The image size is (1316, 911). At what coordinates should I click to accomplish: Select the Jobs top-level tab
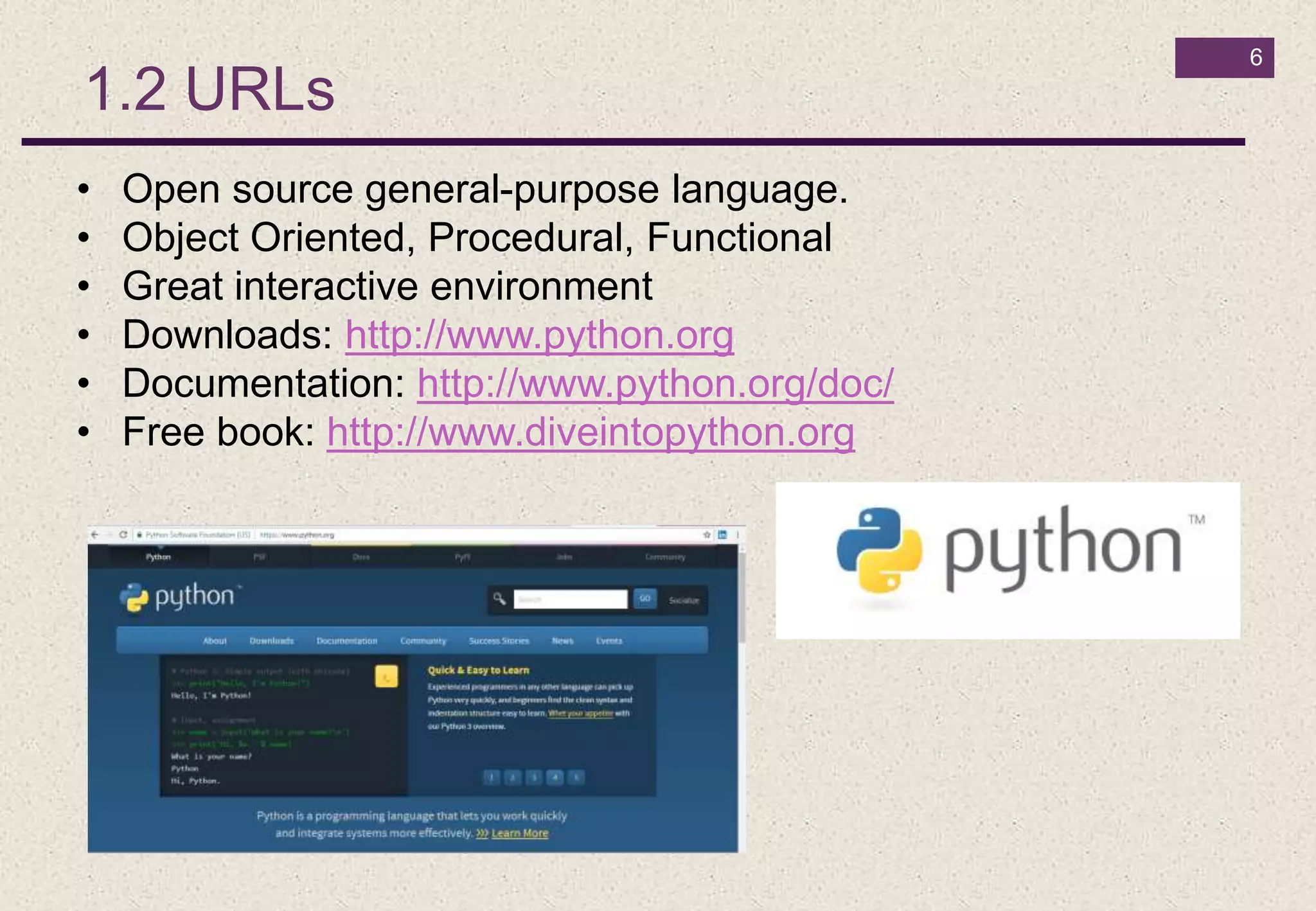[564, 557]
